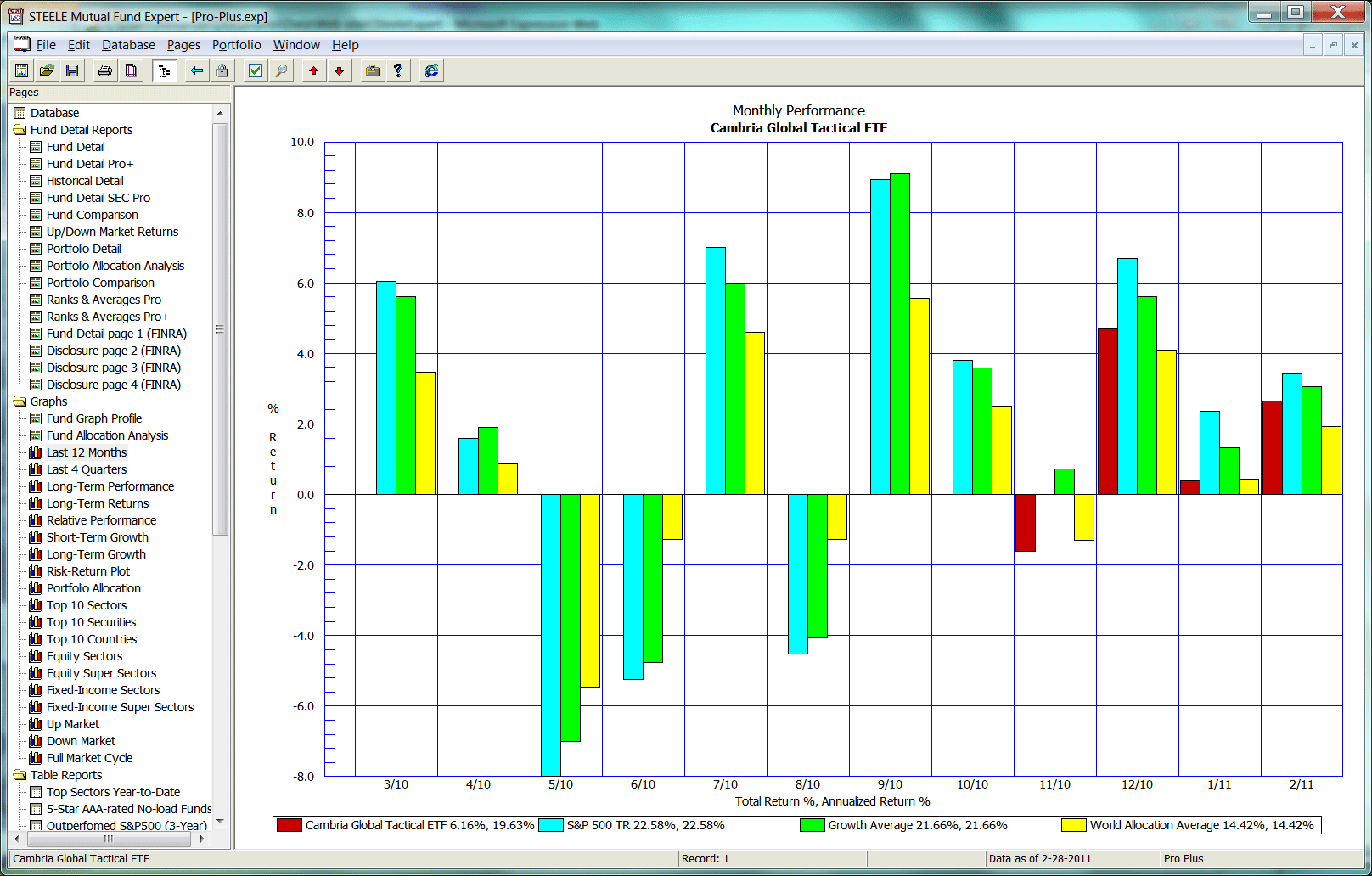The image size is (1372, 876).
Task: Toggle the Pages tree panel icon
Action: tap(165, 70)
